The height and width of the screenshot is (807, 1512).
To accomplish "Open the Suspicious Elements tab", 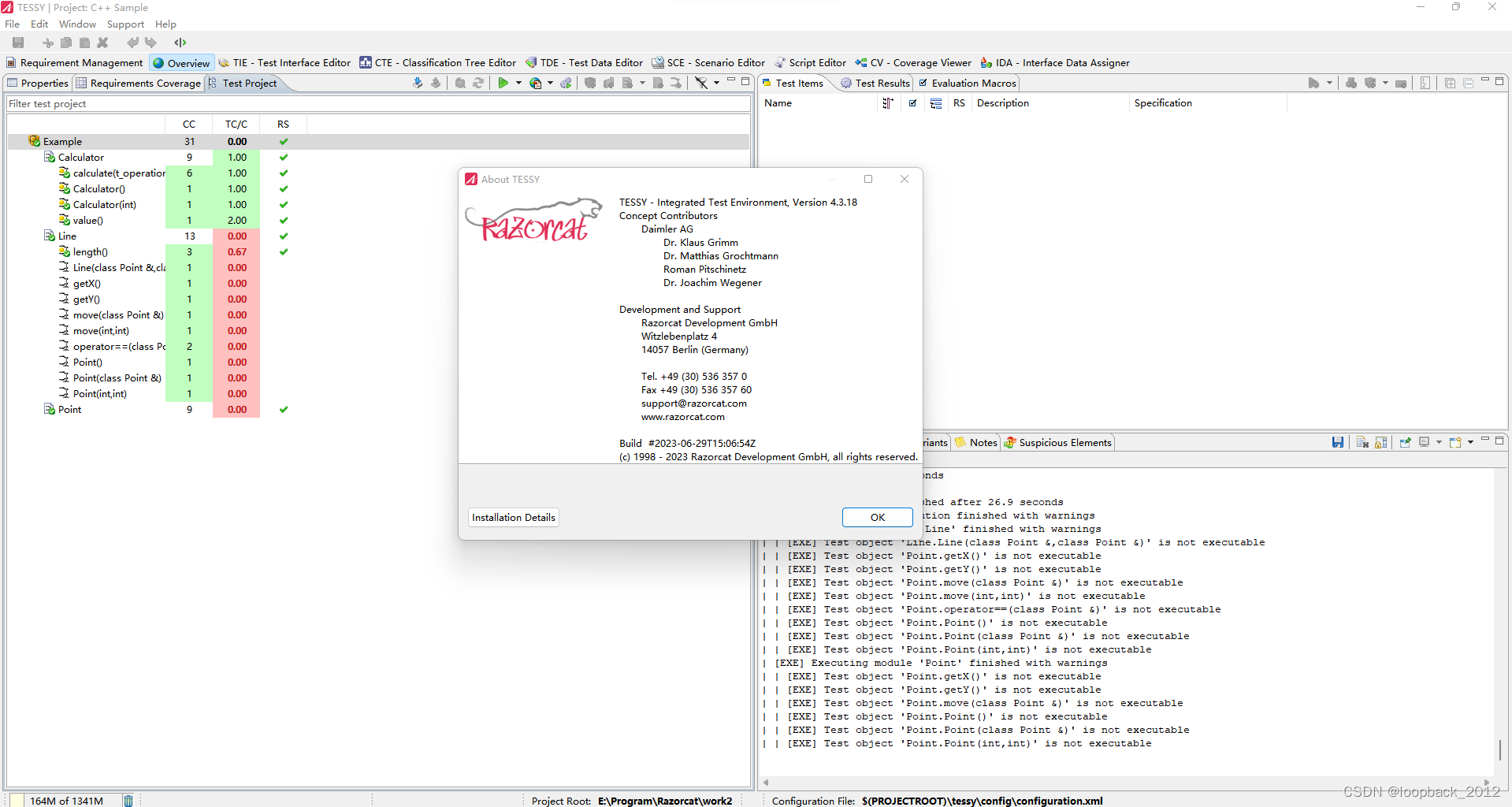I will (1057, 442).
